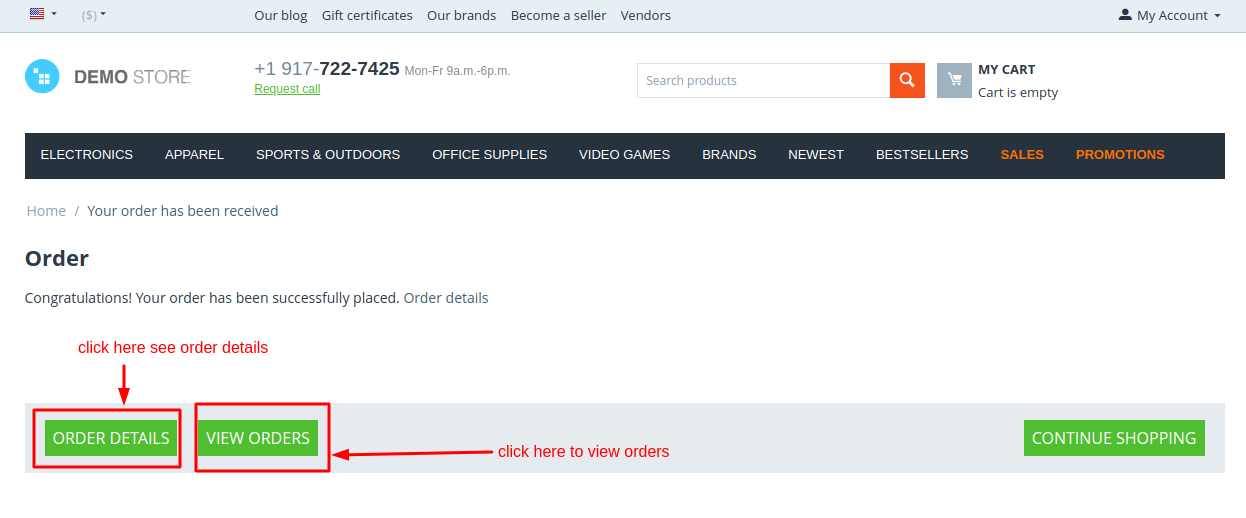
Task: Open the US flag language selector
Action: (42, 14)
